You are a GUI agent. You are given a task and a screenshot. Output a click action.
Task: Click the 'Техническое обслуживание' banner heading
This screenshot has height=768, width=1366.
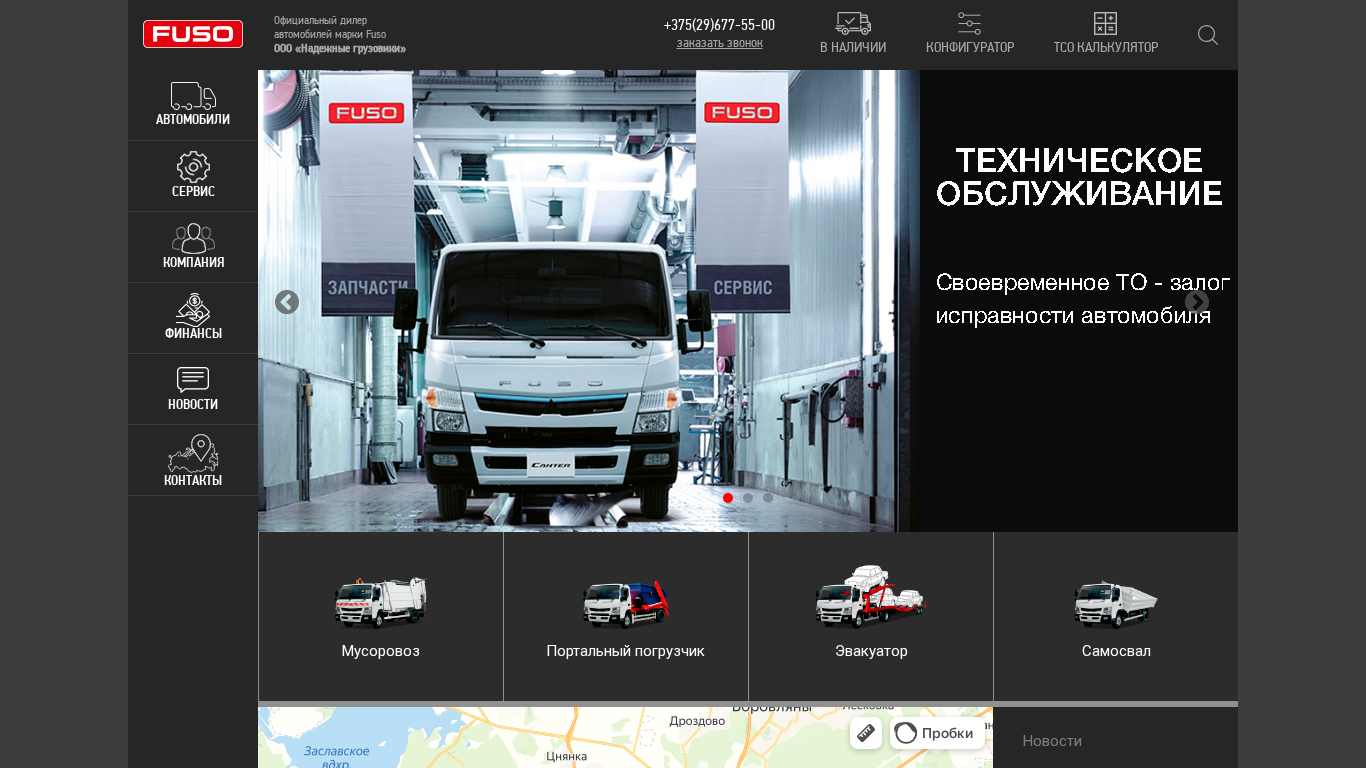[1079, 177]
